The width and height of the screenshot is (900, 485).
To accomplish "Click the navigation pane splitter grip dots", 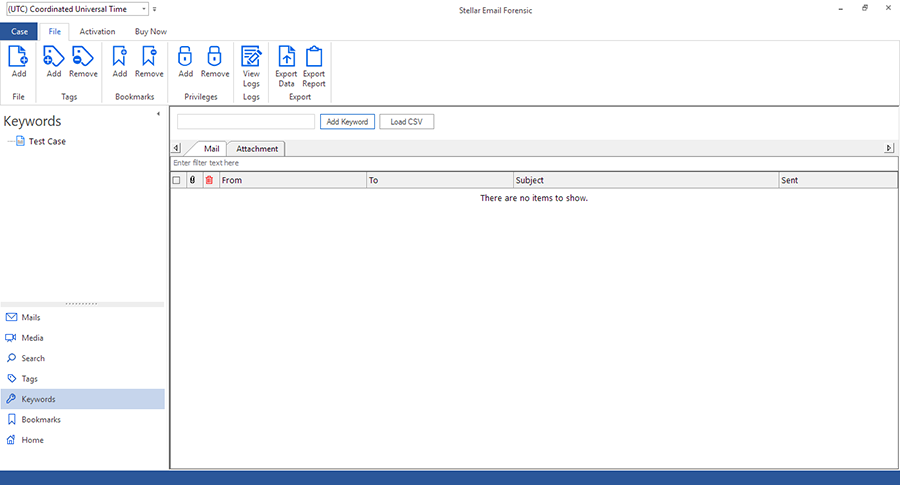I will [x=82, y=304].
